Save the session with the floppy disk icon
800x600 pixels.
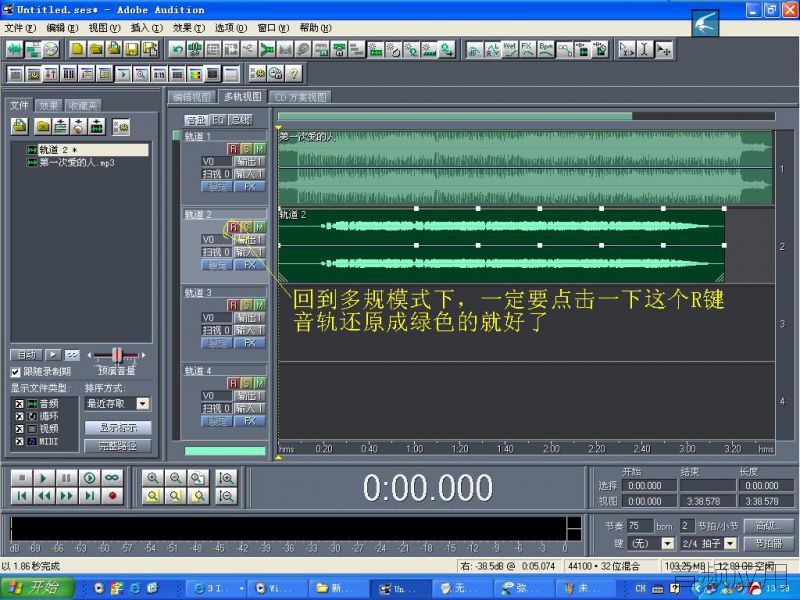(x=132, y=49)
